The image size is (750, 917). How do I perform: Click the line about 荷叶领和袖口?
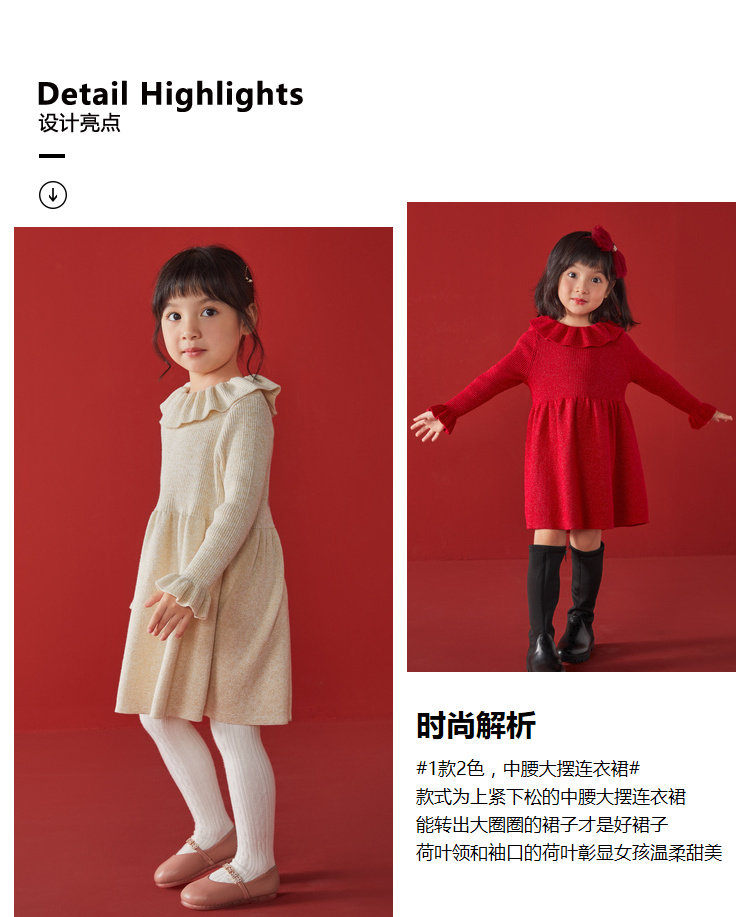click(x=569, y=853)
